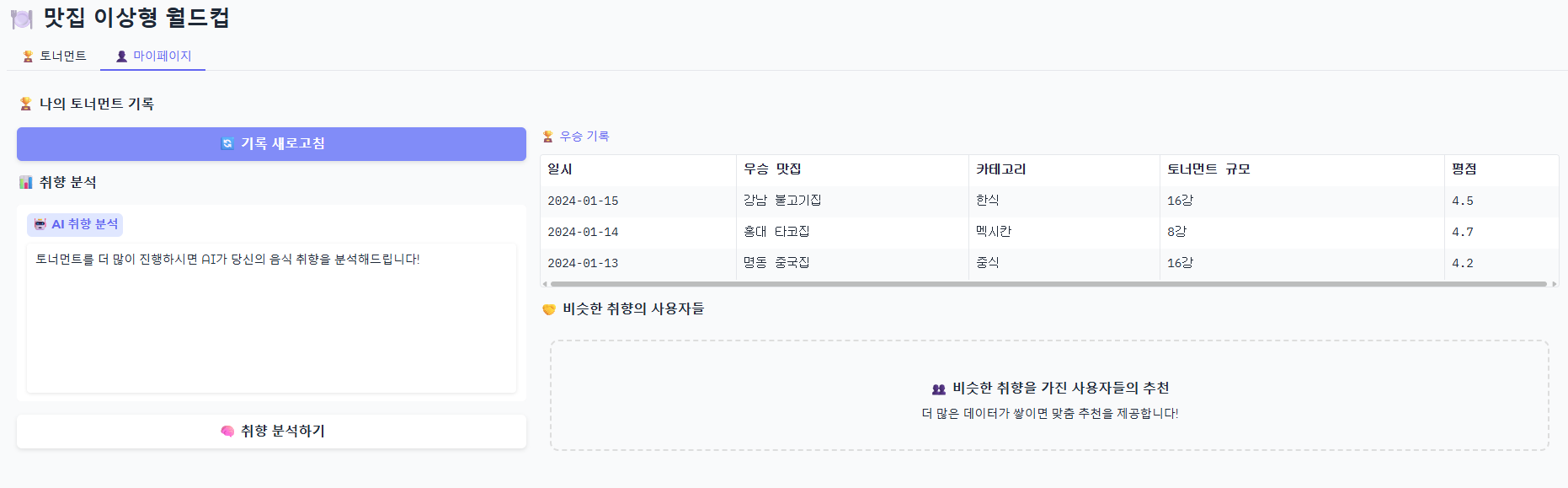The height and width of the screenshot is (488, 1568).
Task: Click the 한식 category cell
Action: [1064, 201]
